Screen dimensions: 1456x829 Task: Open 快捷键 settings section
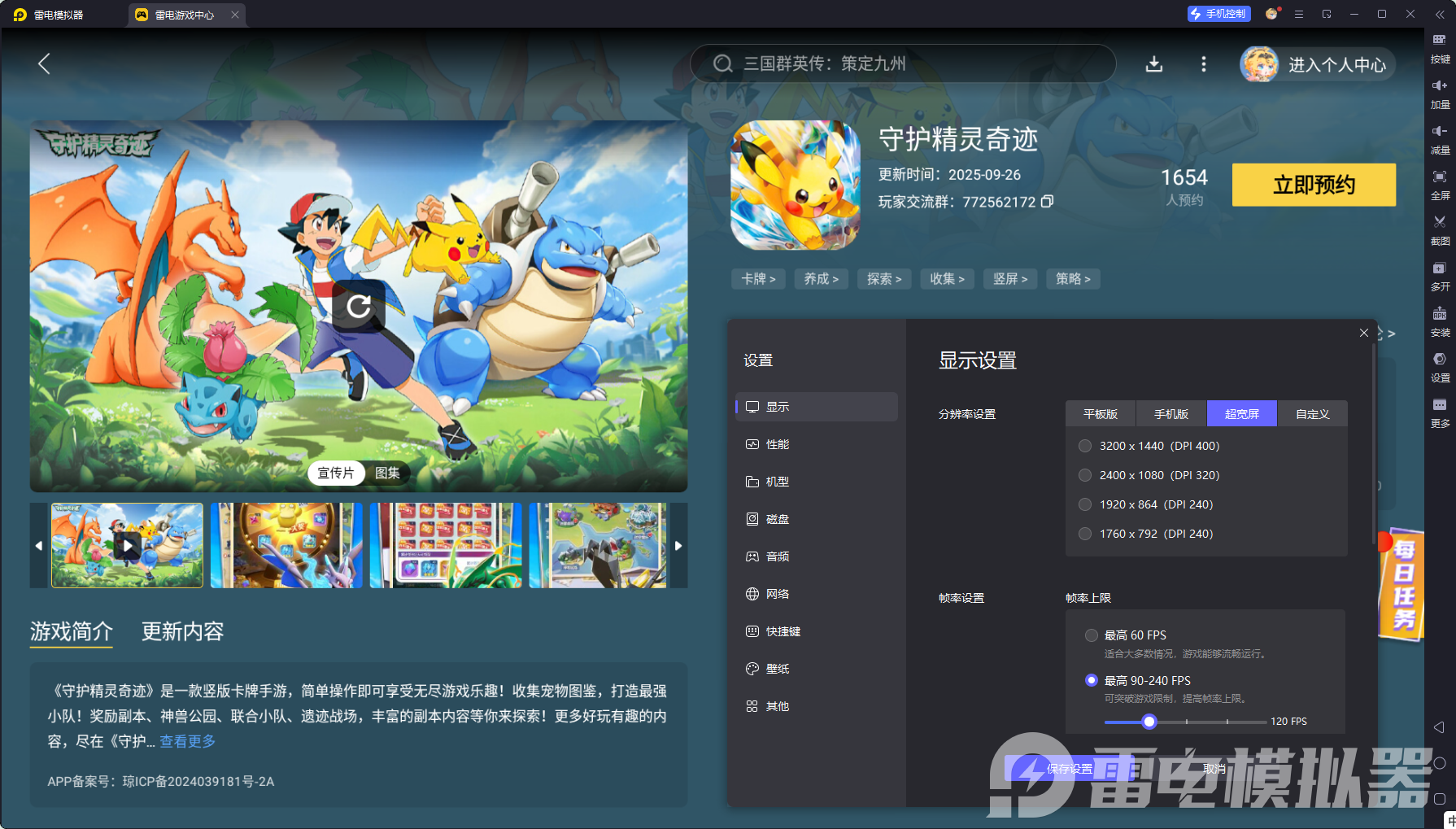point(817,631)
